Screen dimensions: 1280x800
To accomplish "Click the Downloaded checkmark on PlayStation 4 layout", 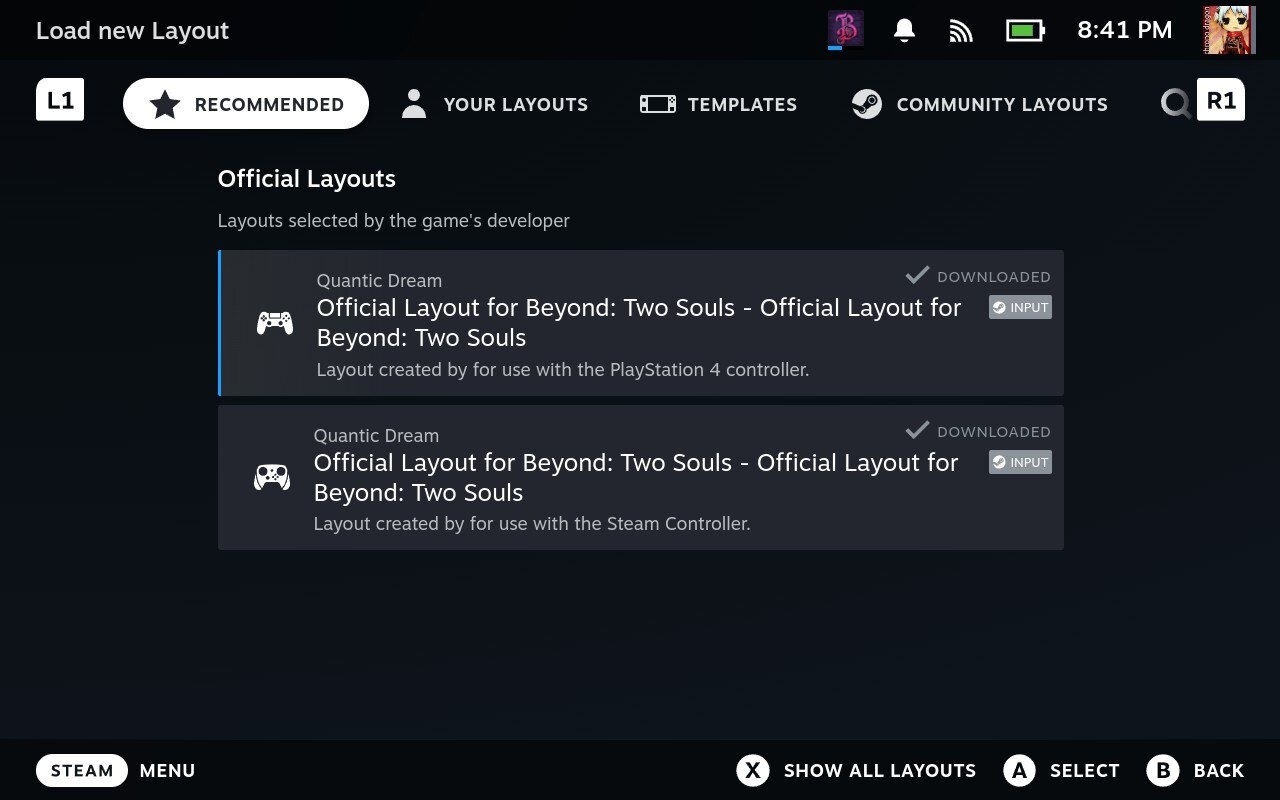I will pos(917,275).
